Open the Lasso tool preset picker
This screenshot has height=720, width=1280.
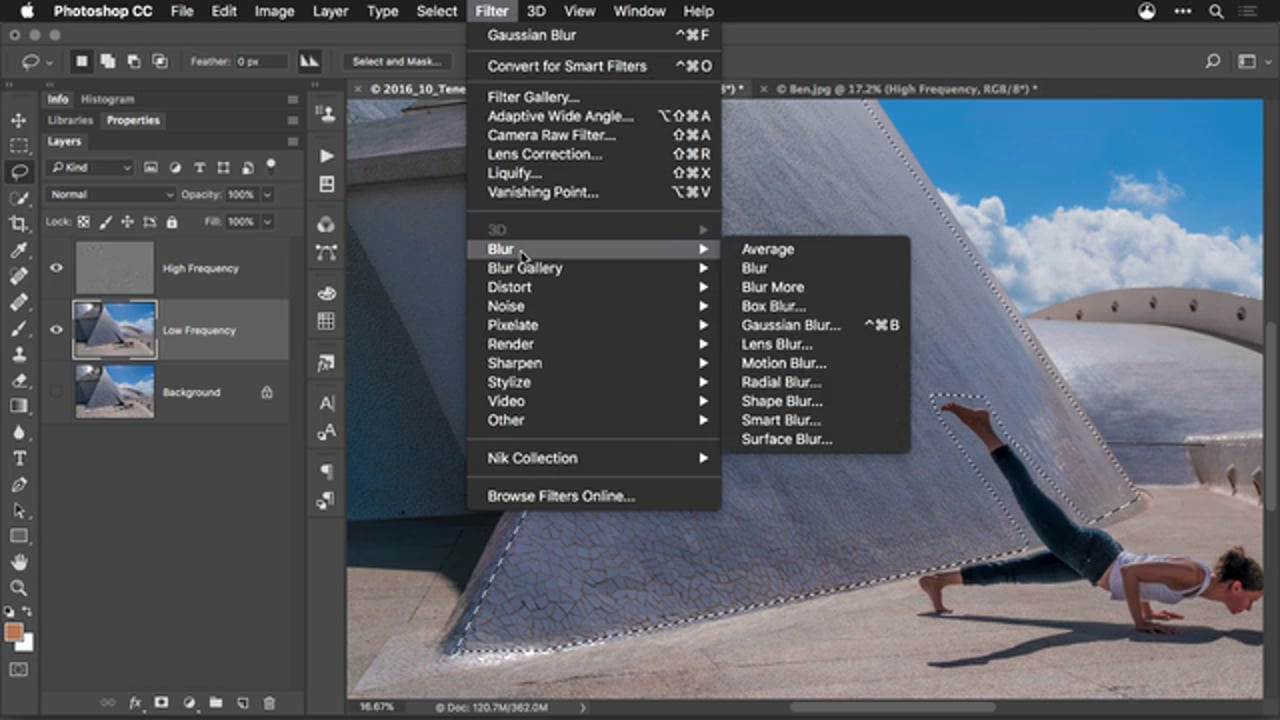pos(37,62)
